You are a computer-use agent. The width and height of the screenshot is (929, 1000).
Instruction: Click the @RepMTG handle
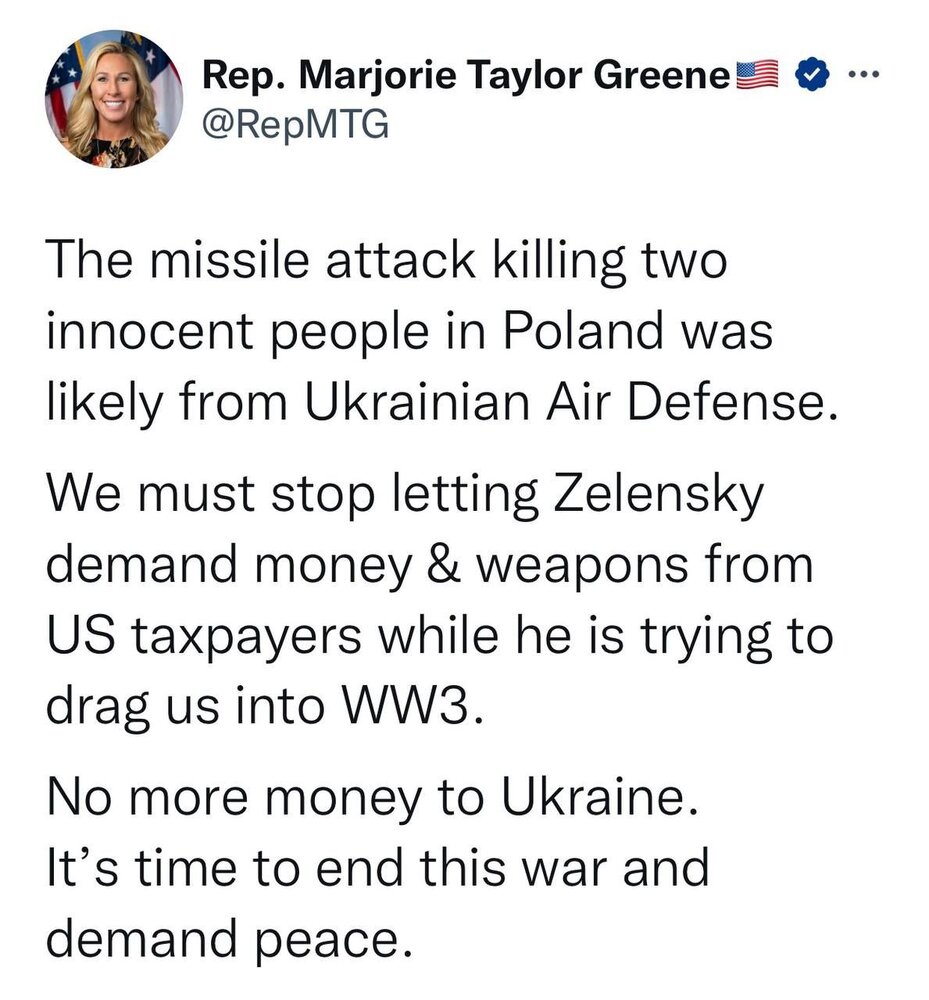tap(295, 126)
